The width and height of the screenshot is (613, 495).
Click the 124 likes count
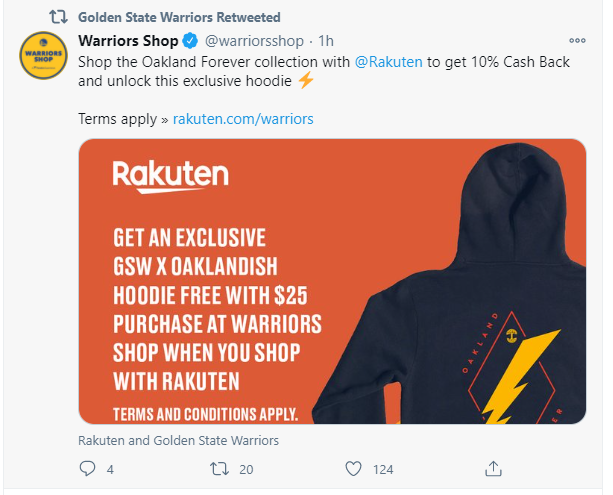pos(383,469)
